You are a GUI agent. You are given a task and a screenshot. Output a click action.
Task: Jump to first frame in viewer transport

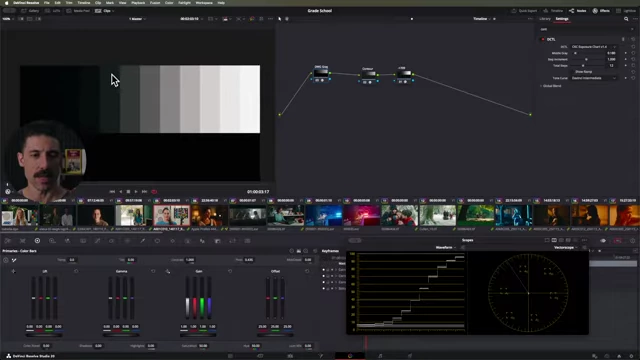tap(112, 191)
